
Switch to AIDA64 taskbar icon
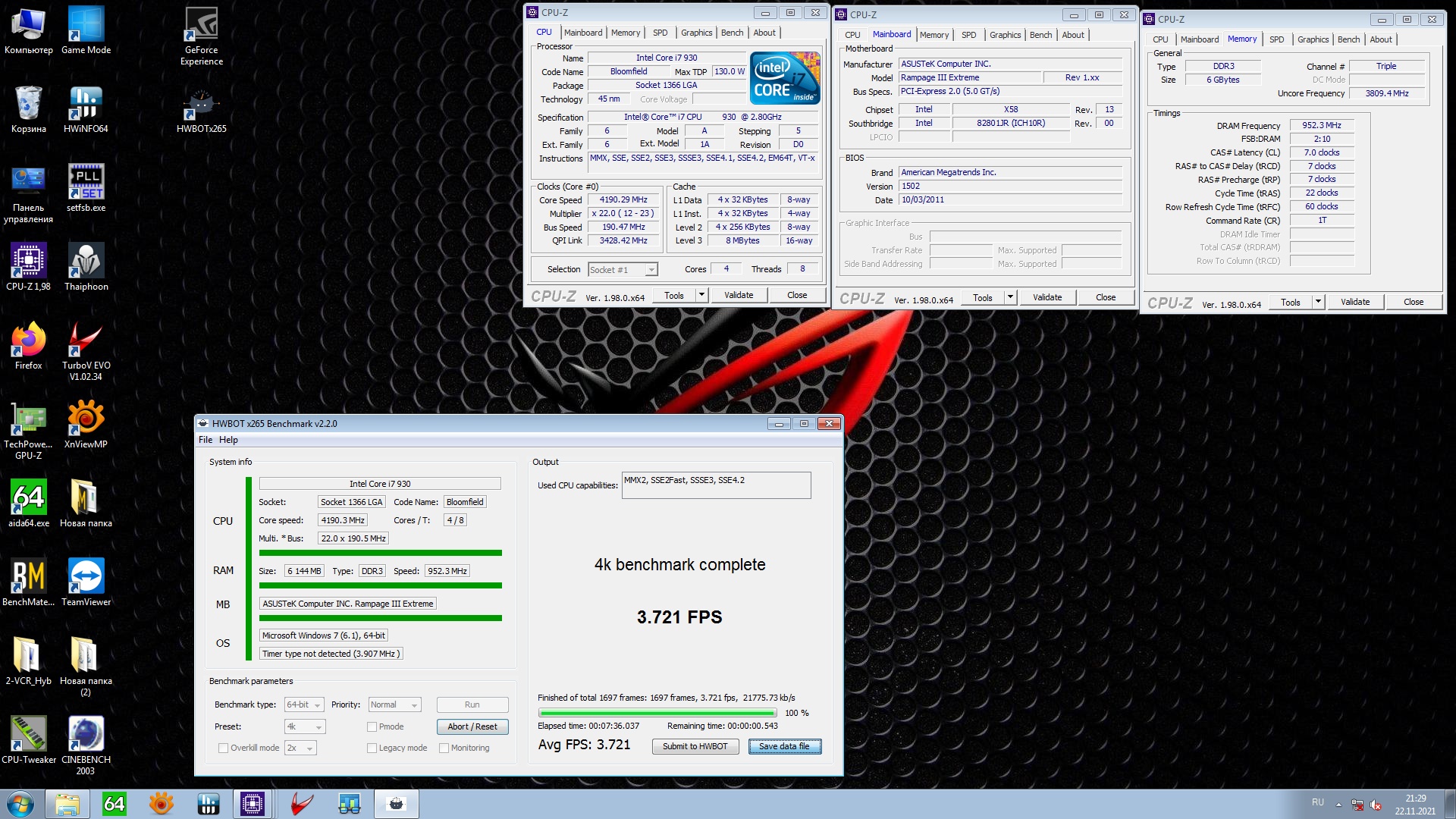click(x=115, y=804)
